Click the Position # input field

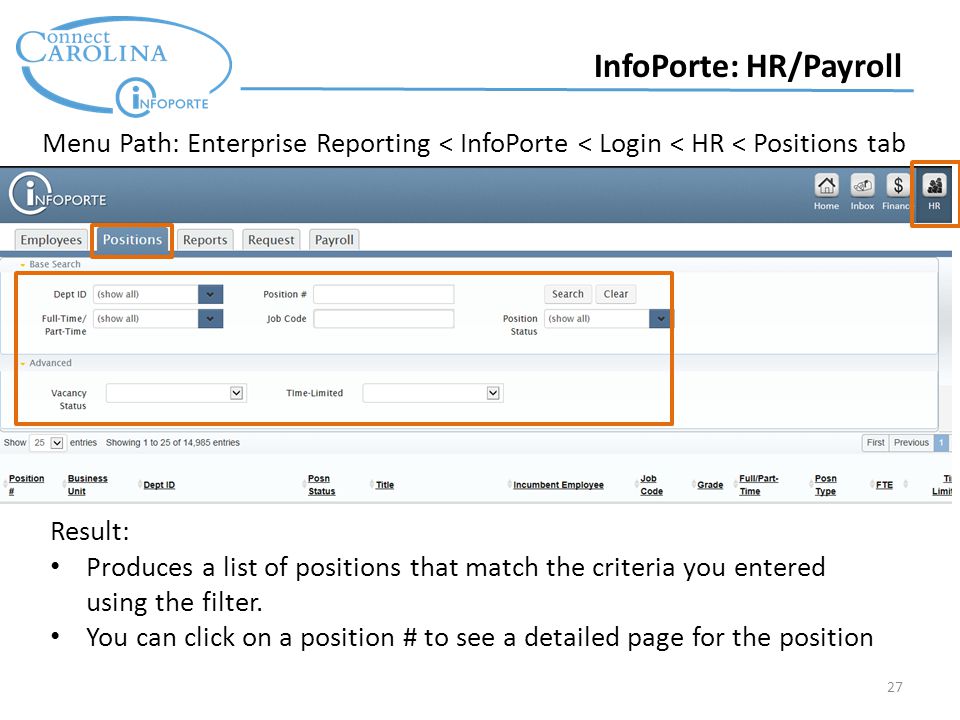(x=384, y=294)
